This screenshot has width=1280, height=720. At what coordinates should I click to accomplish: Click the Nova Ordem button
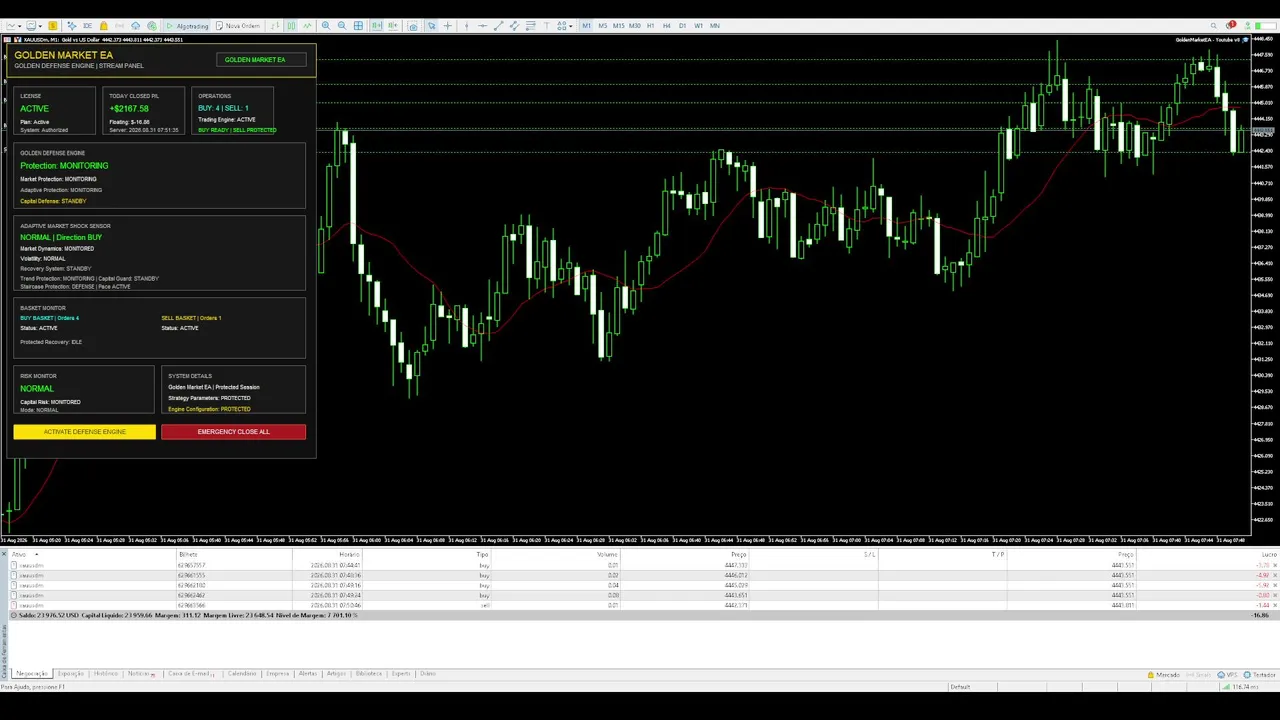(238, 26)
